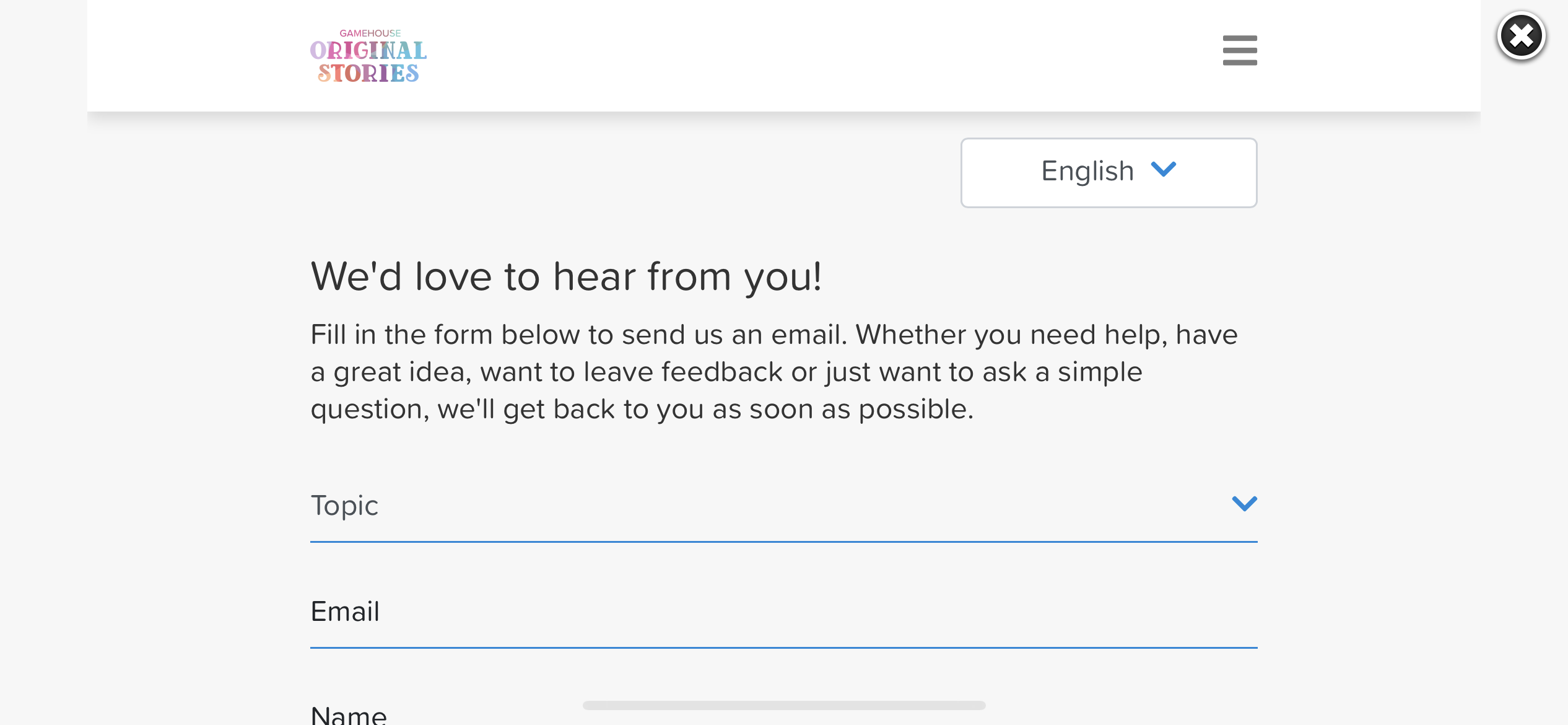
Task: Click the word ORIGINAL in the logo
Action: [x=368, y=51]
